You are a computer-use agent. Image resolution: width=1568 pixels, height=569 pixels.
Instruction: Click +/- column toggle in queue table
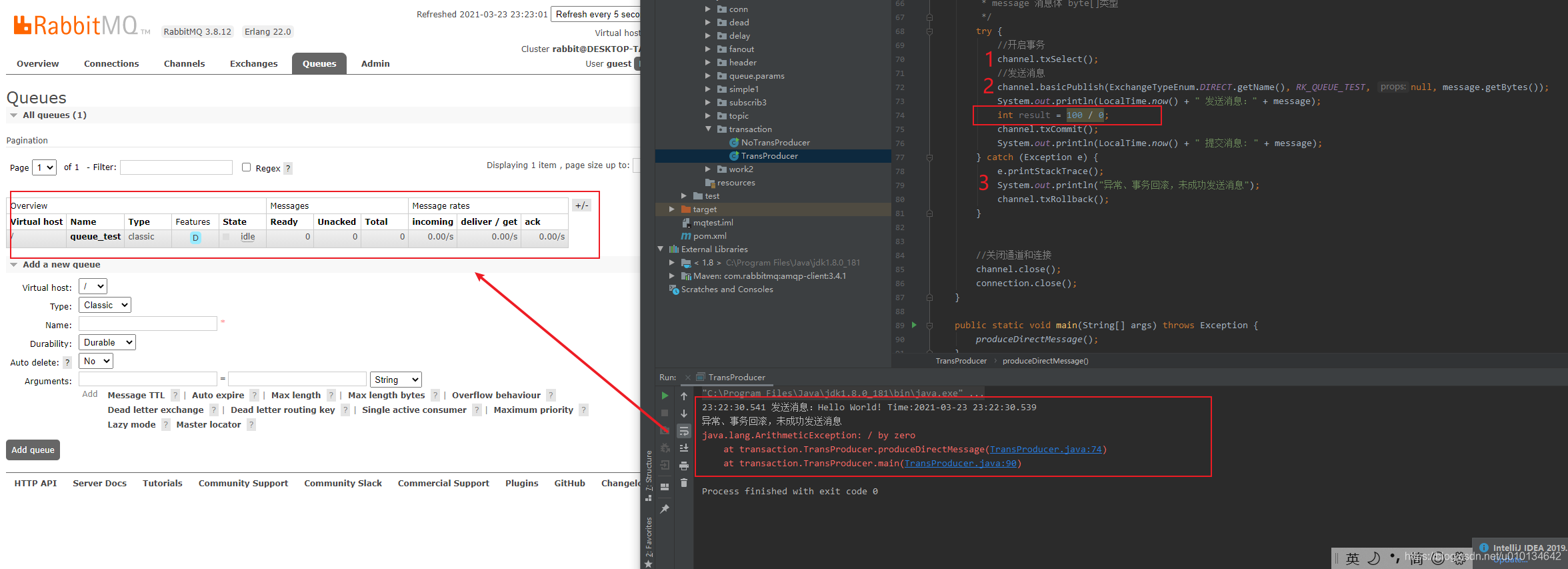[x=581, y=205]
